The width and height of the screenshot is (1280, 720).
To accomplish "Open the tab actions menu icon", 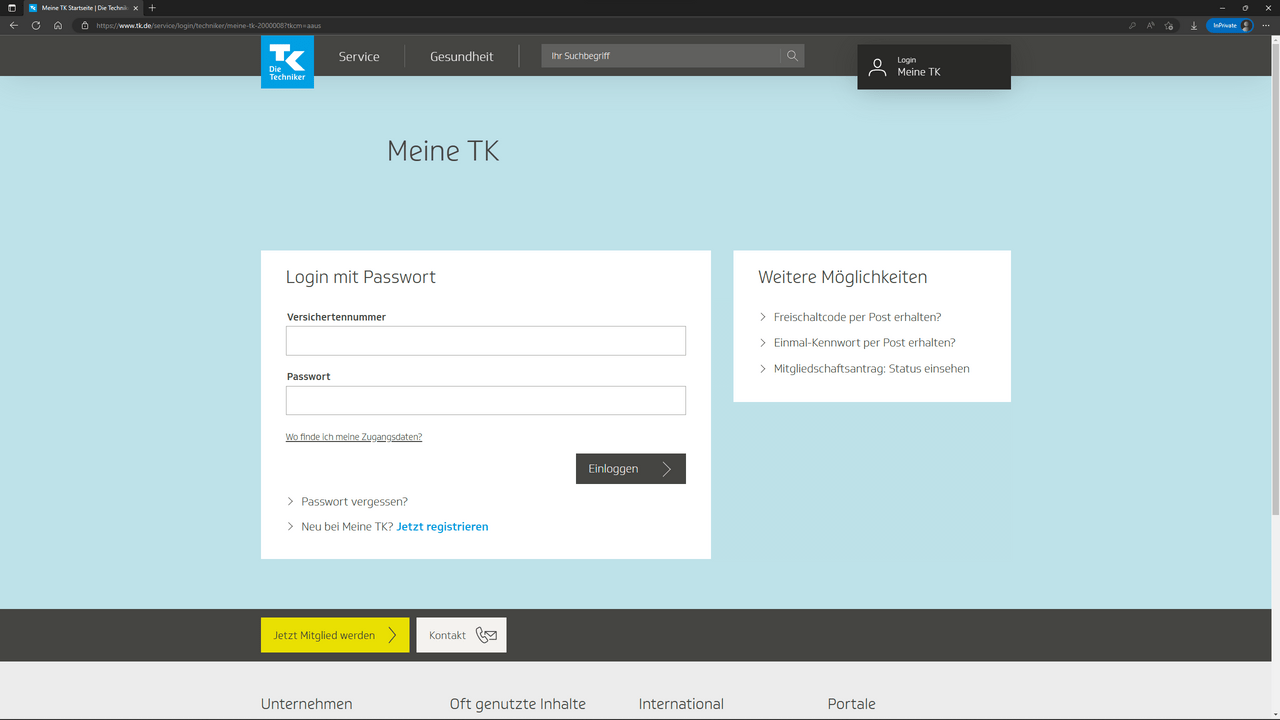I will 12,8.
